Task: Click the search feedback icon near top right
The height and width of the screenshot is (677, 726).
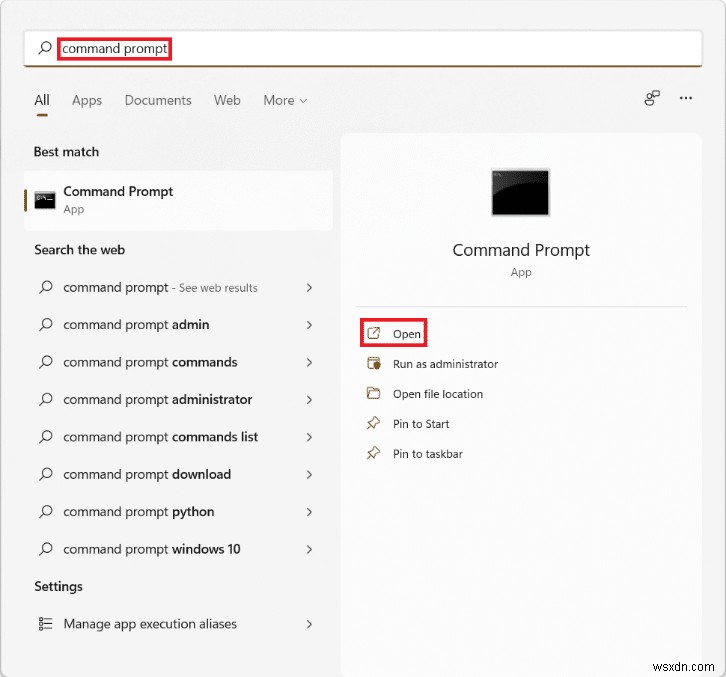Action: point(652,99)
